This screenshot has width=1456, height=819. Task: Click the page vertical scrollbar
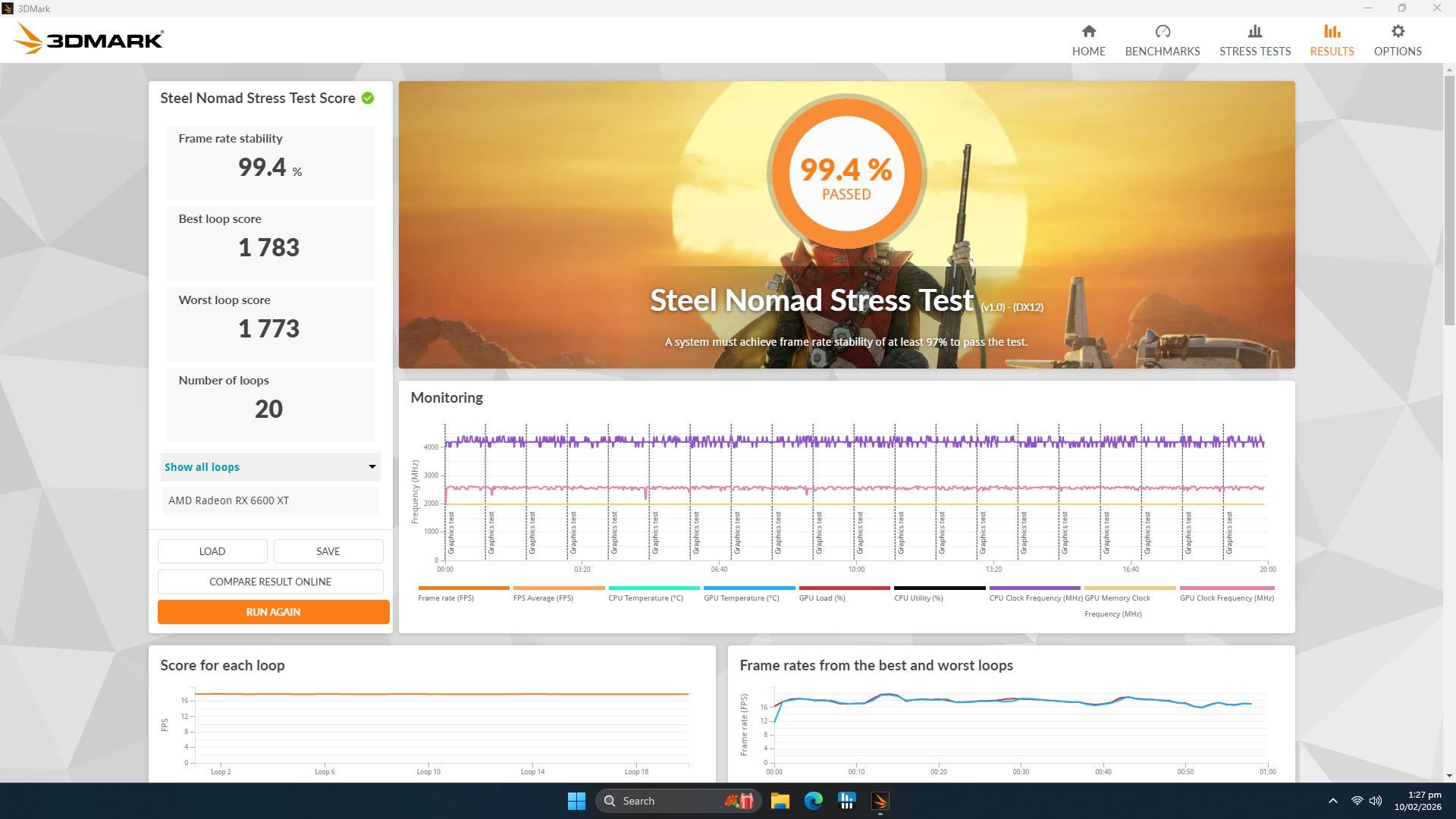1450,200
